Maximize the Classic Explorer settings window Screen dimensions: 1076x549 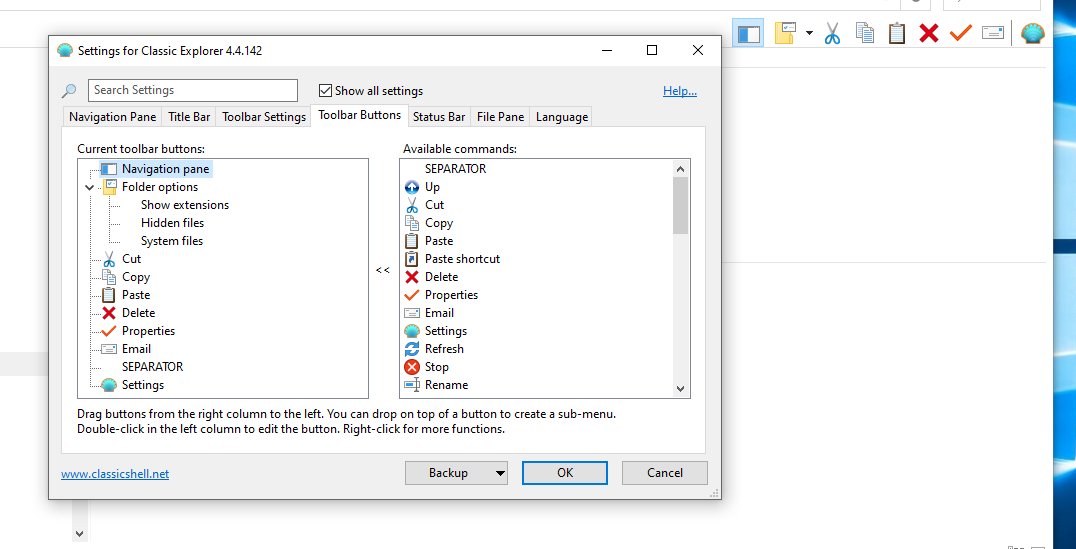tap(652, 50)
